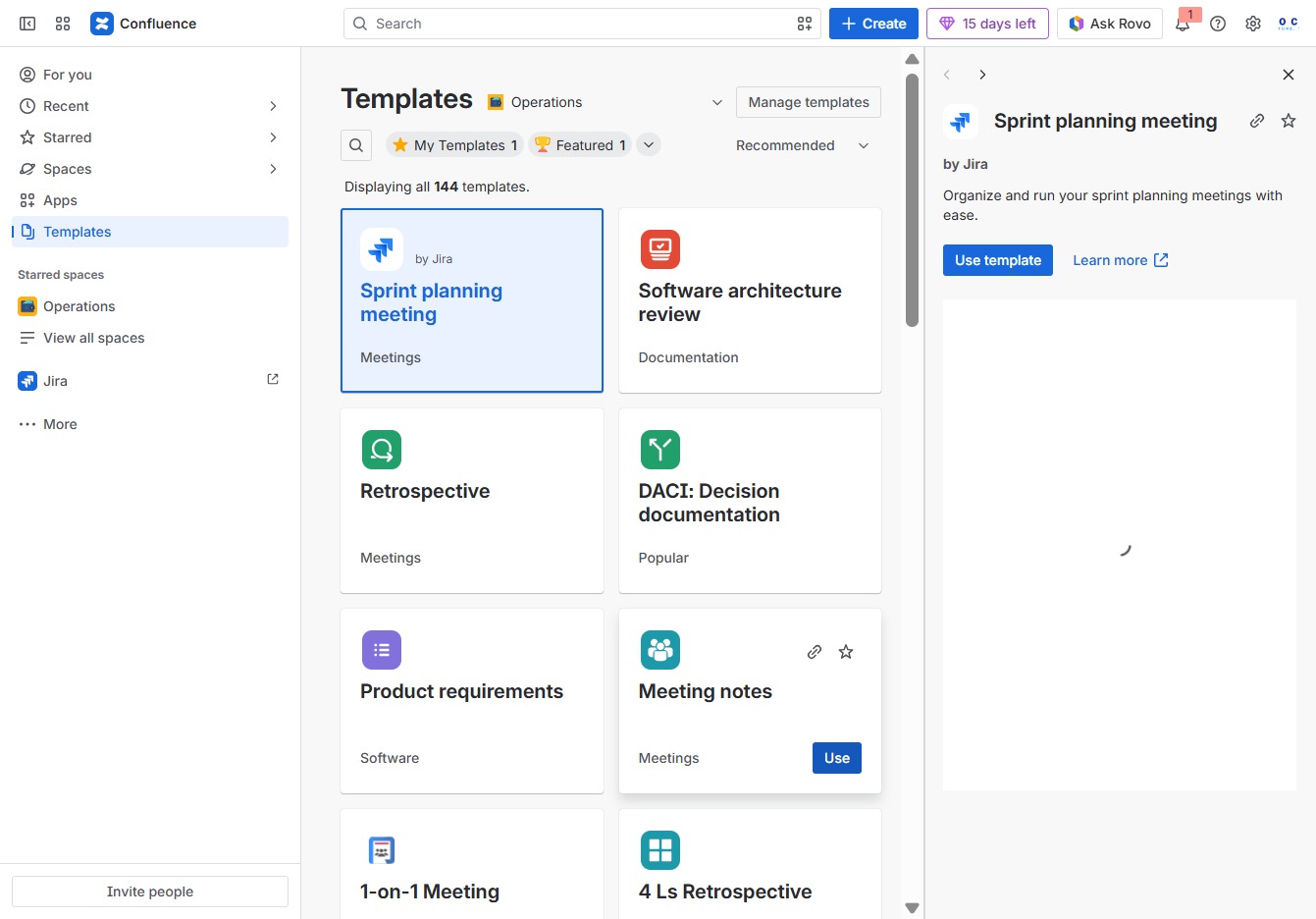Click the DACI decision template icon

point(660,450)
